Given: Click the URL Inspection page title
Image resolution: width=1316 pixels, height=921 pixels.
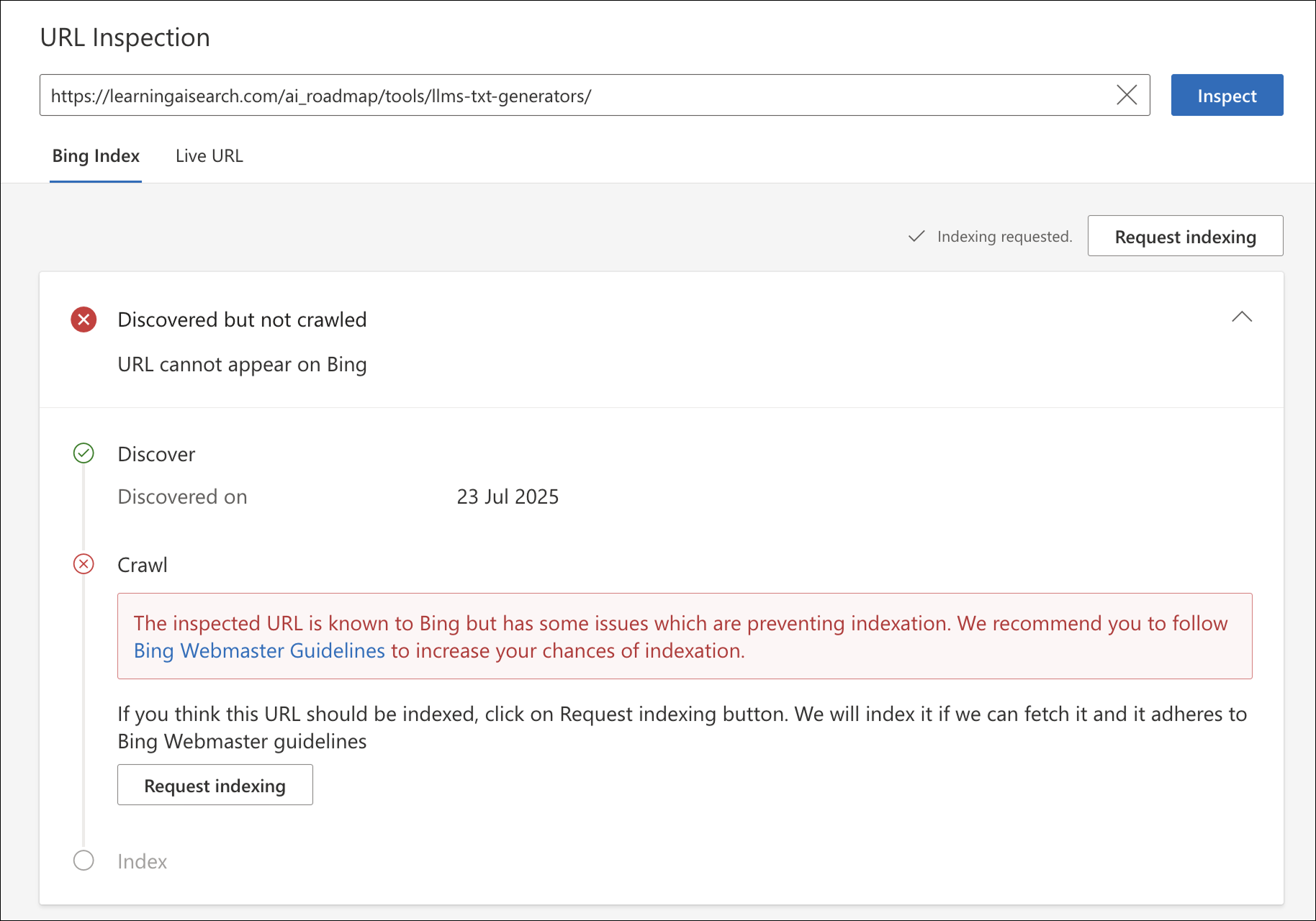Looking at the screenshot, I should click(125, 37).
